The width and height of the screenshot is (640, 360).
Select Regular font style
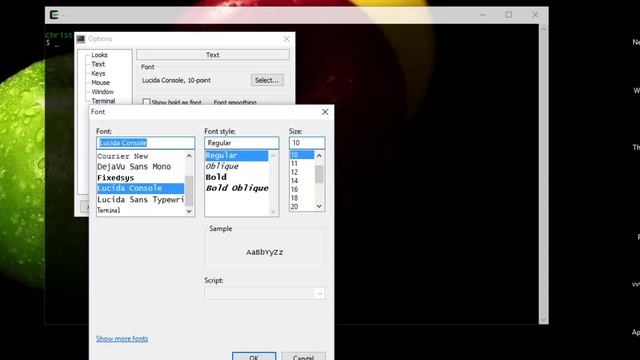(237, 156)
